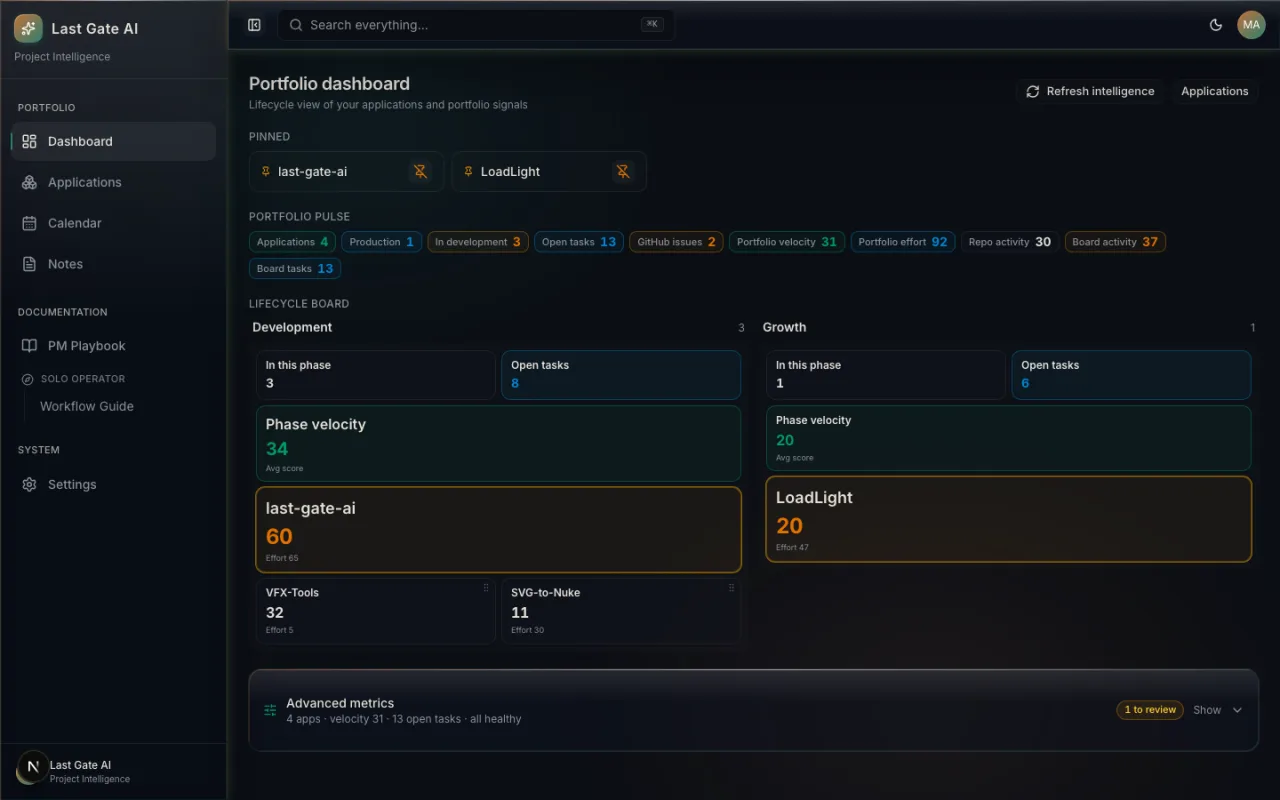This screenshot has height=800, width=1280.
Task: Open the LoadLight lifecycle card in Growth
Action: click(x=1008, y=519)
